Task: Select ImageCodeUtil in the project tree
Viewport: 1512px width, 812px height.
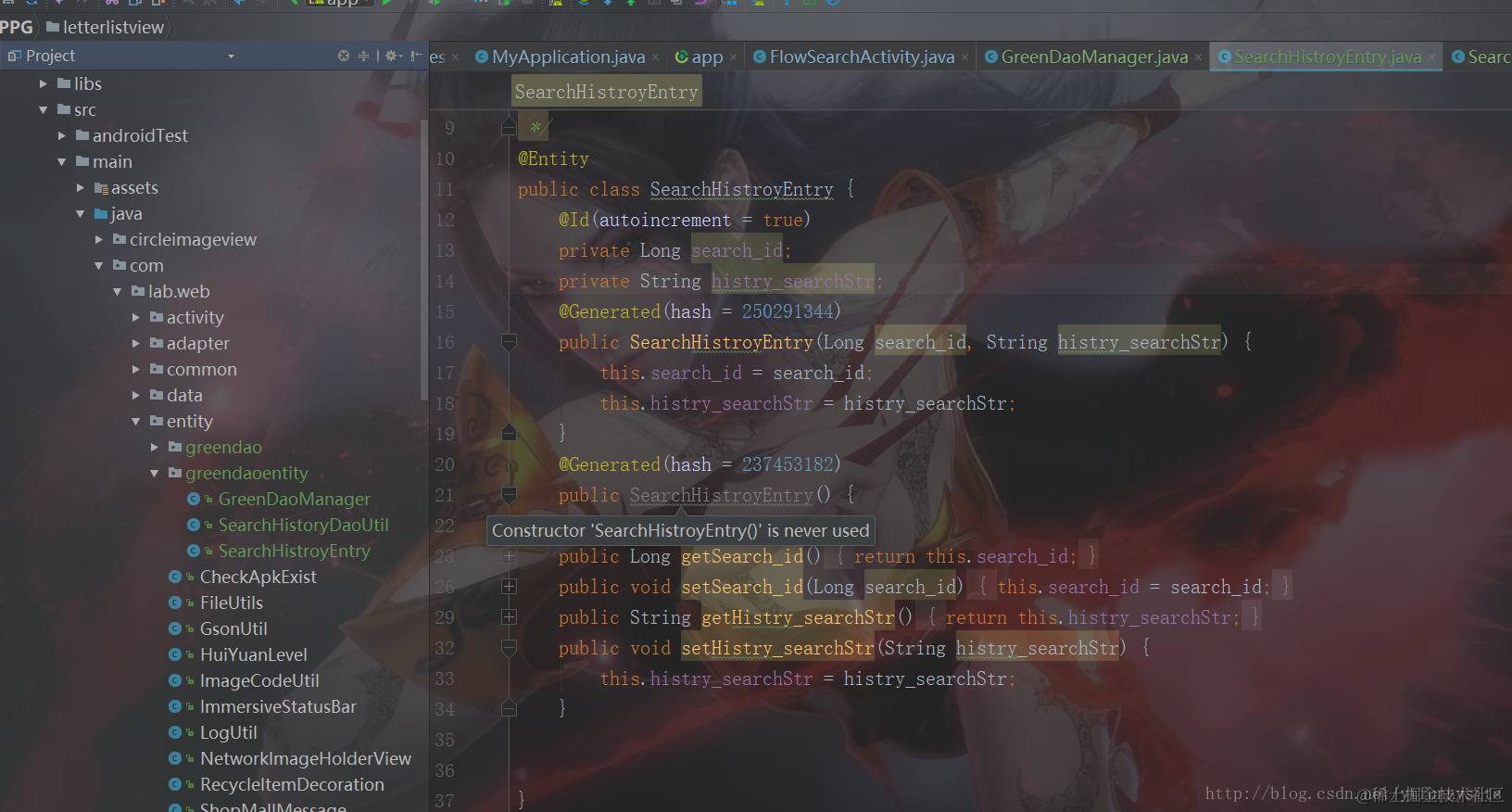Action: coord(259,680)
